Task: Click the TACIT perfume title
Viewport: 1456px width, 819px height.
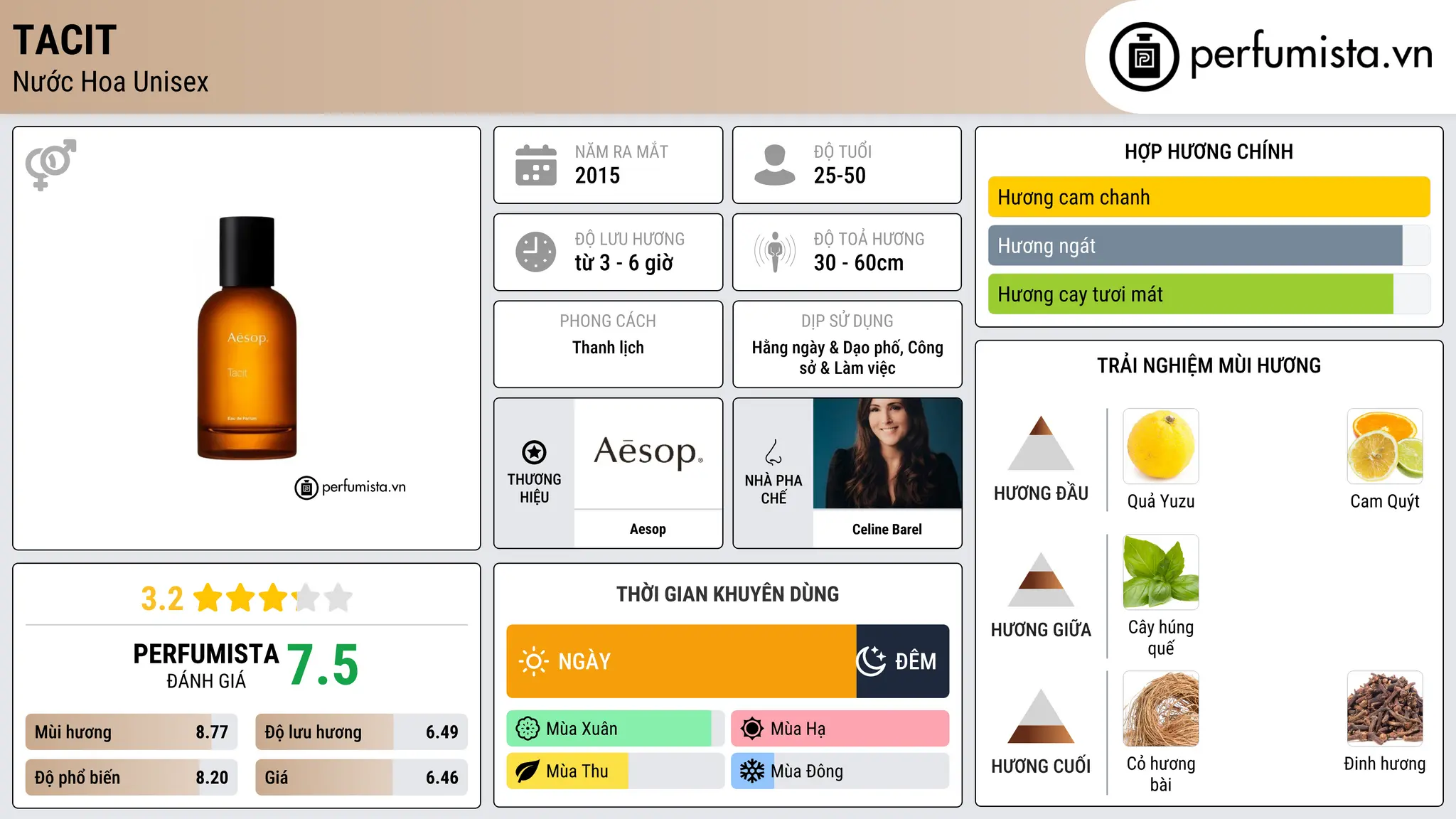Action: coord(65,40)
